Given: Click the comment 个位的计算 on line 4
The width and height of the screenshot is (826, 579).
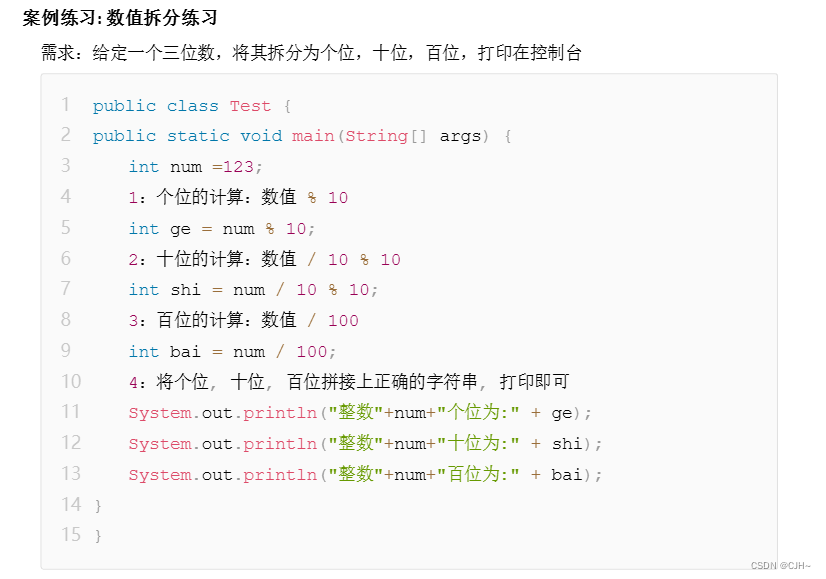Looking at the screenshot, I should coord(200,197).
